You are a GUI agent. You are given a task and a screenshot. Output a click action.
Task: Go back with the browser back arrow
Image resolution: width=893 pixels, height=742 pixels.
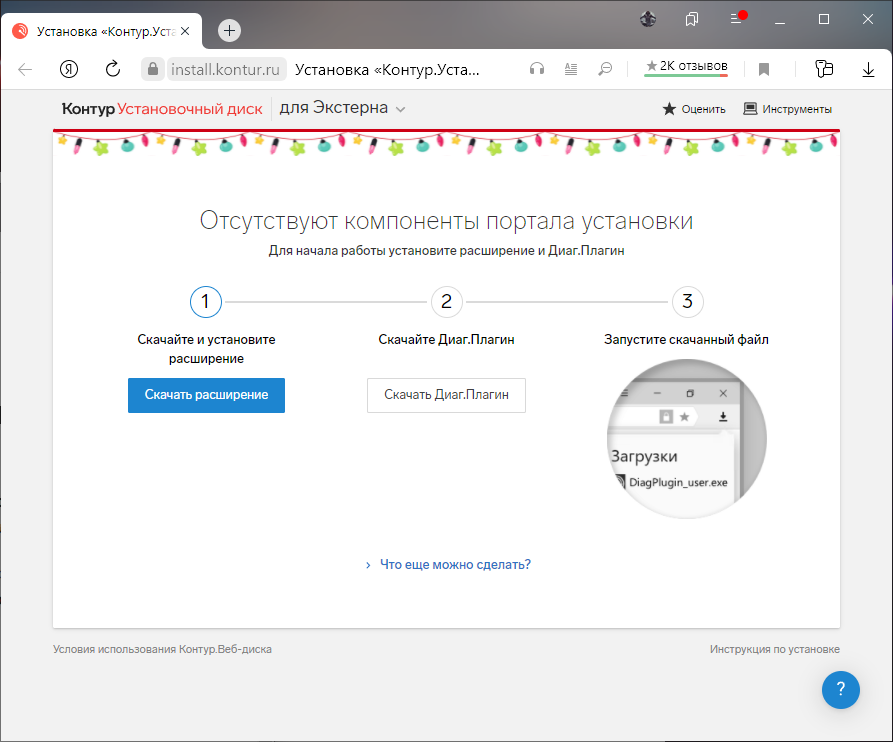tap(25, 69)
